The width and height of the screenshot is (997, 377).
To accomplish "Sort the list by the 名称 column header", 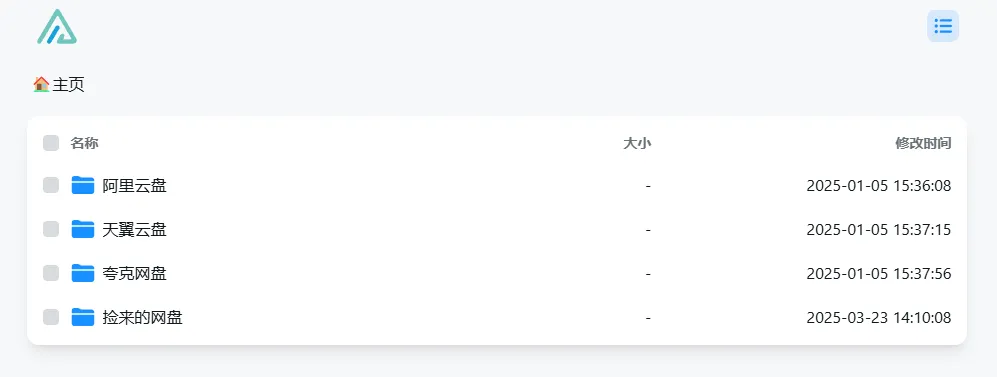I will 85,143.
